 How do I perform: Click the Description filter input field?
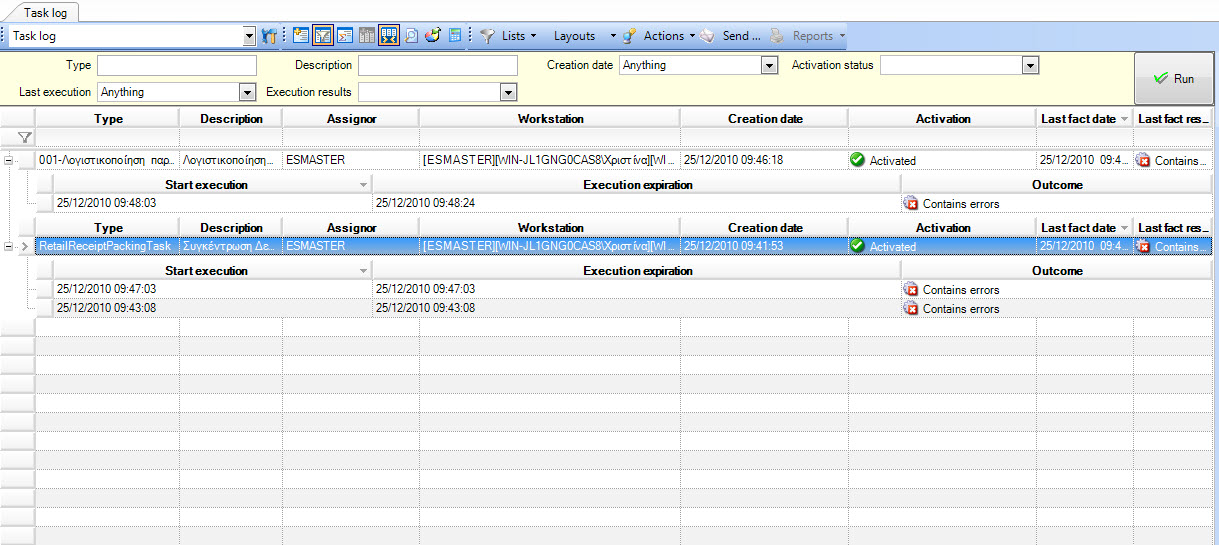[x=438, y=65]
